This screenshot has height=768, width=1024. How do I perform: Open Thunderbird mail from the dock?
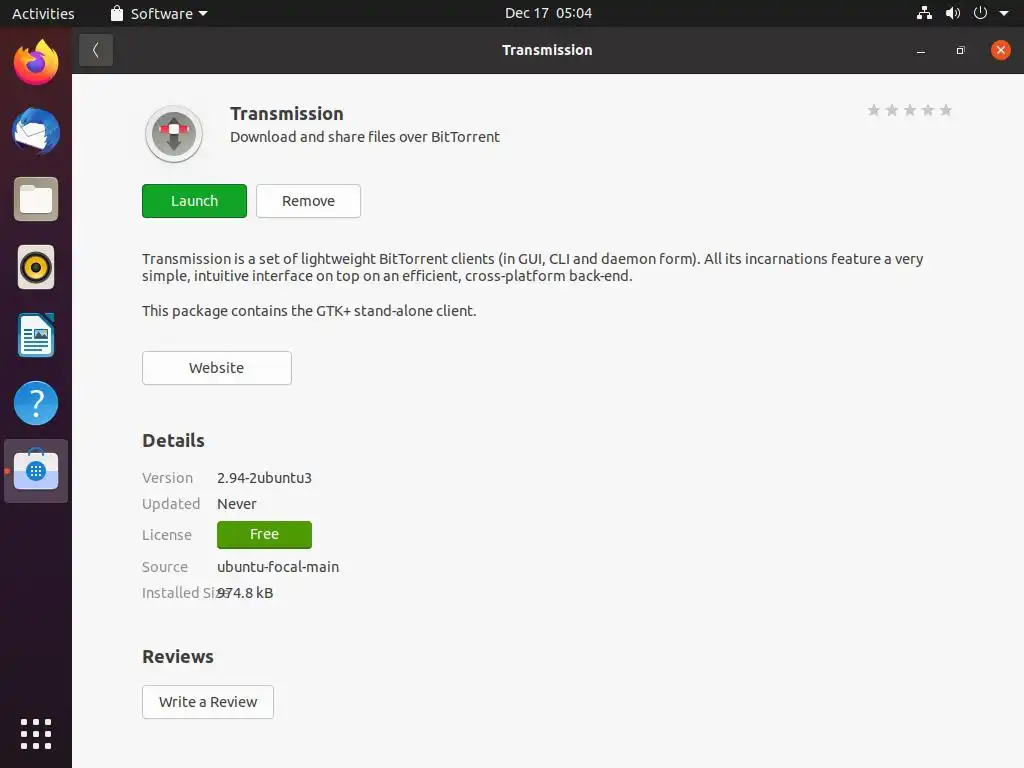(36, 131)
